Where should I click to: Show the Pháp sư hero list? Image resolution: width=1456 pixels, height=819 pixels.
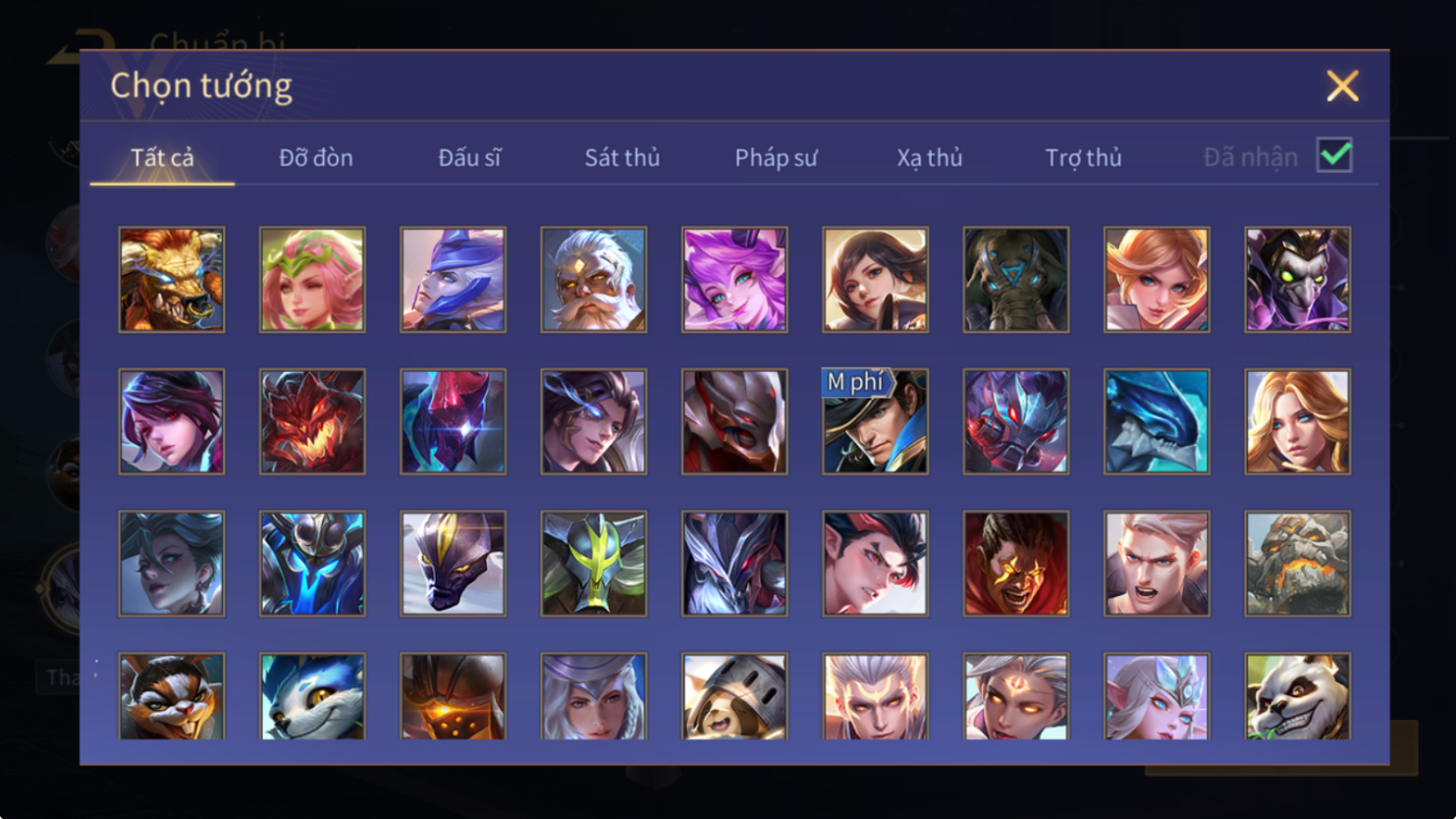click(776, 157)
